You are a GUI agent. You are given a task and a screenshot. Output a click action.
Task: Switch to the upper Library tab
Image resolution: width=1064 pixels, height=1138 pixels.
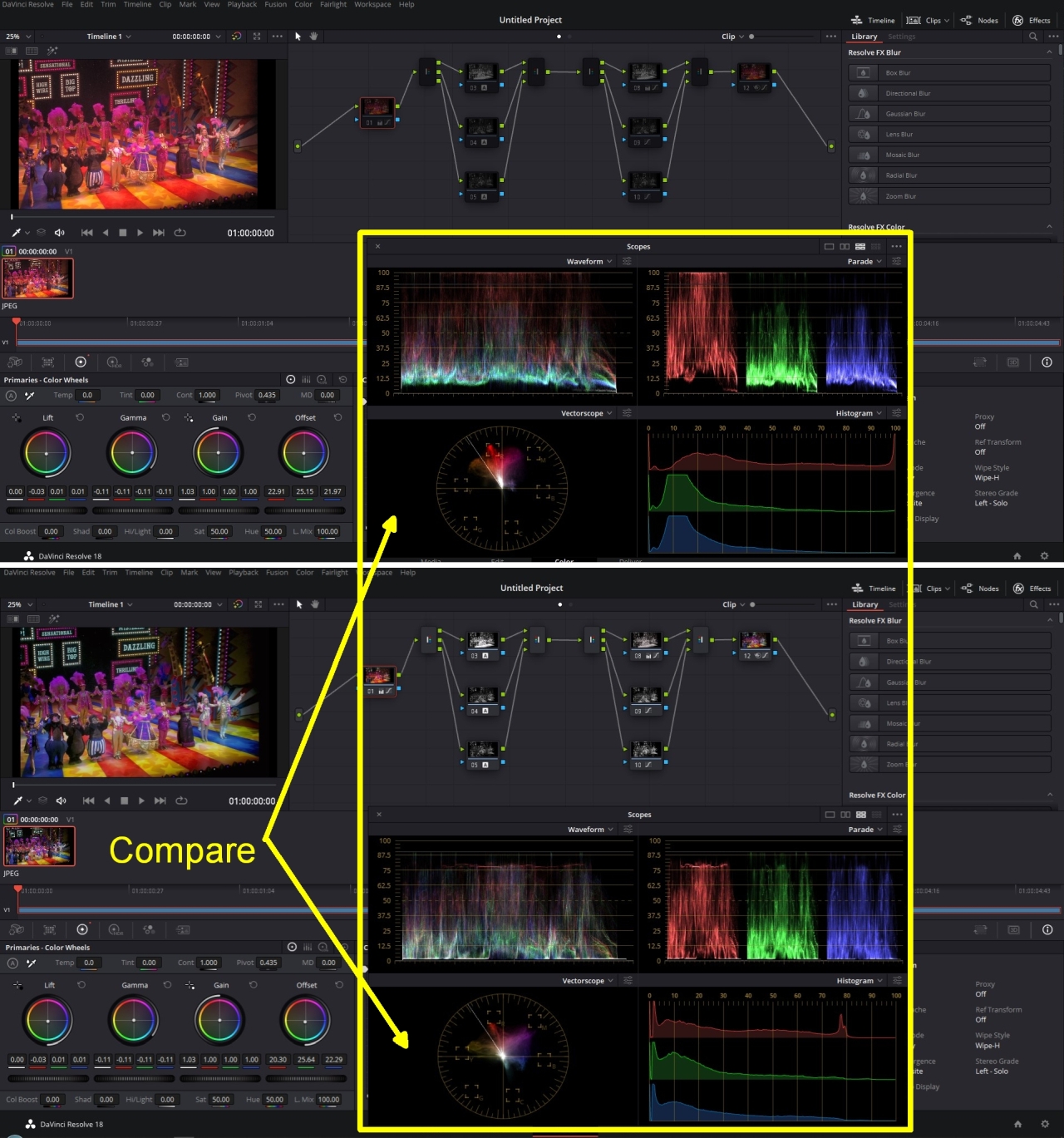[864, 37]
